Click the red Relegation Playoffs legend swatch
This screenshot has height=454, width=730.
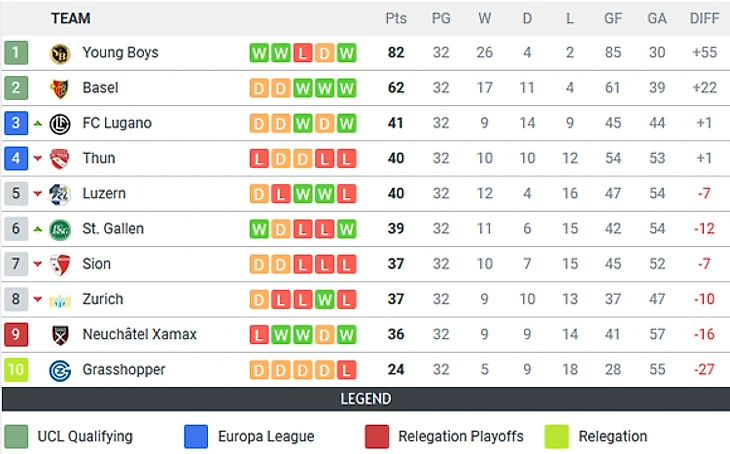coord(377,436)
